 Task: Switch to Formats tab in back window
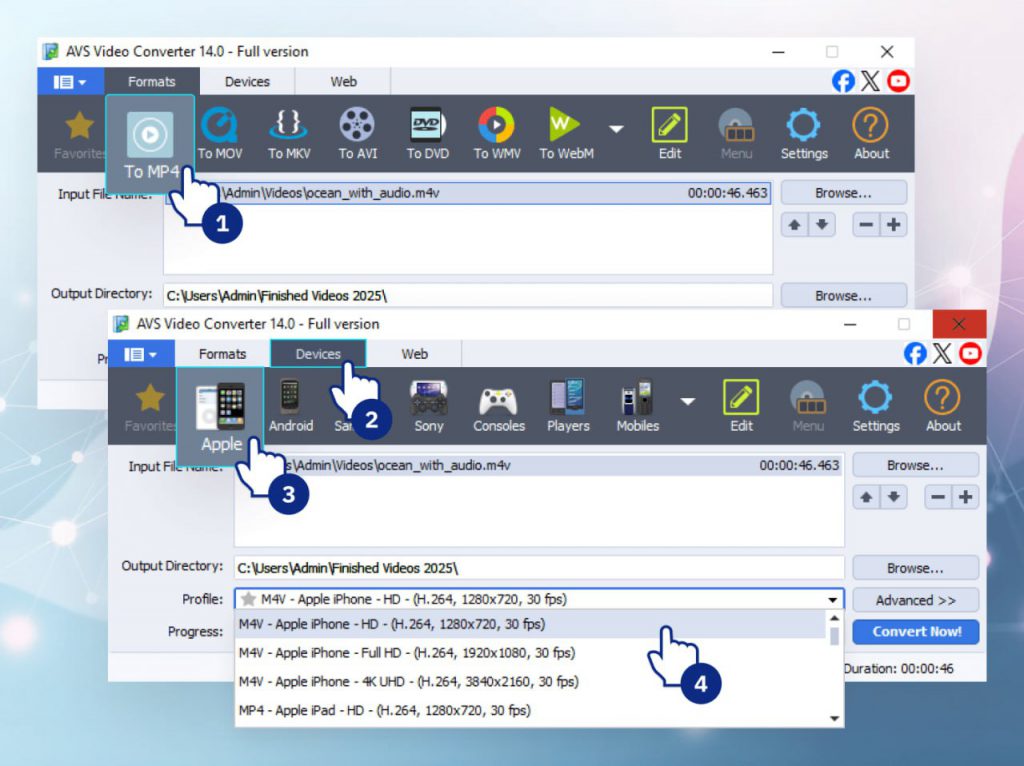tap(152, 82)
